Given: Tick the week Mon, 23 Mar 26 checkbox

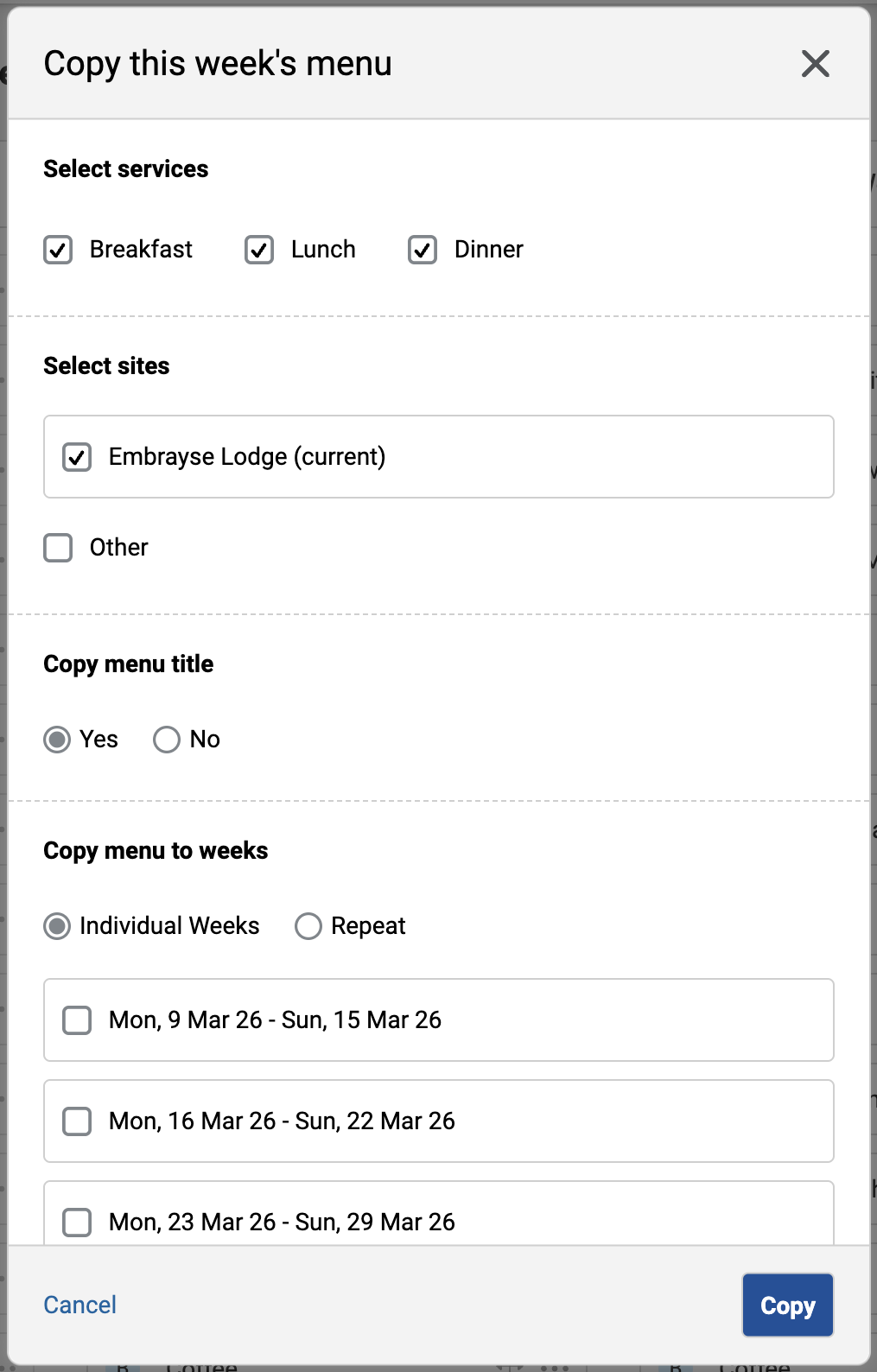Looking at the screenshot, I should click(77, 1222).
